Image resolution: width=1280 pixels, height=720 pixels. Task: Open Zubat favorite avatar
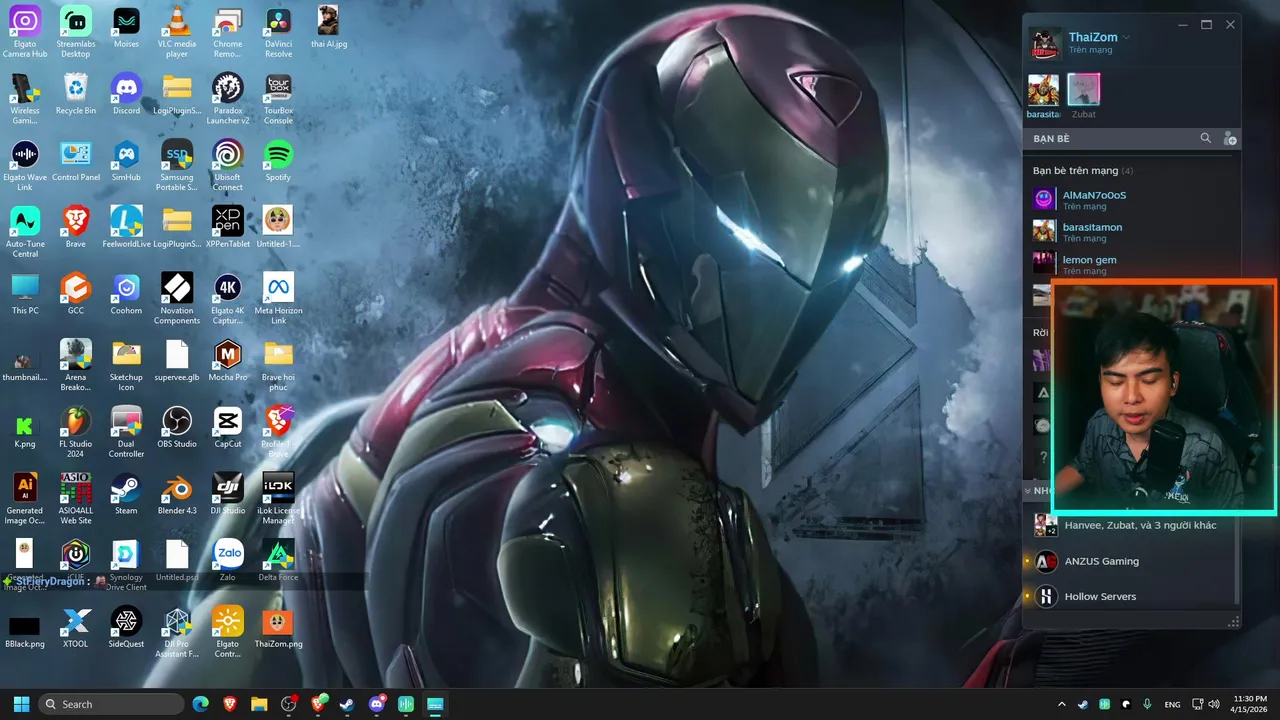(x=1084, y=90)
